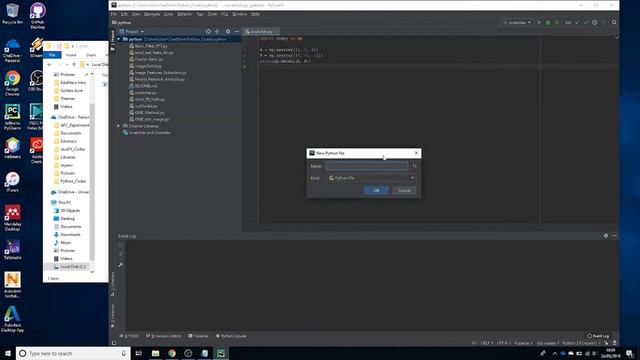Click the OK button in the dialog
640x360 pixels.
click(376, 190)
